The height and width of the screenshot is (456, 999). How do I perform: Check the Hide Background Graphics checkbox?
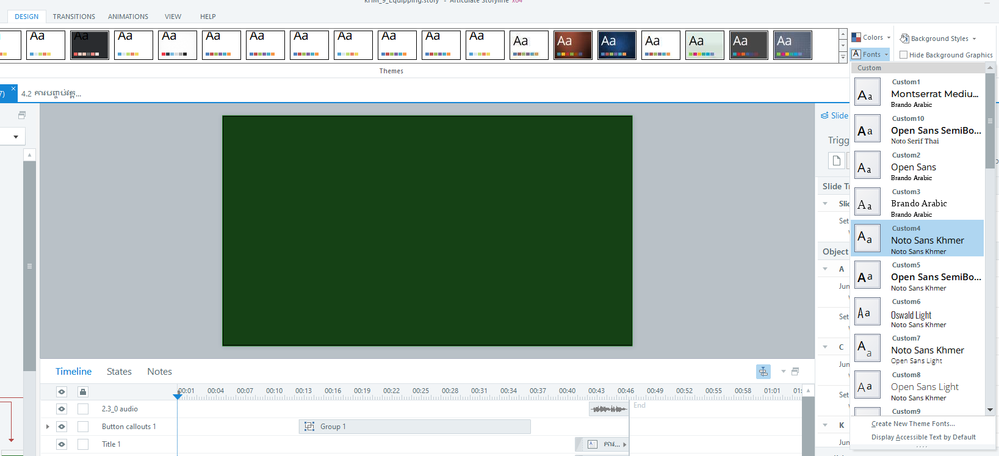coord(903,55)
